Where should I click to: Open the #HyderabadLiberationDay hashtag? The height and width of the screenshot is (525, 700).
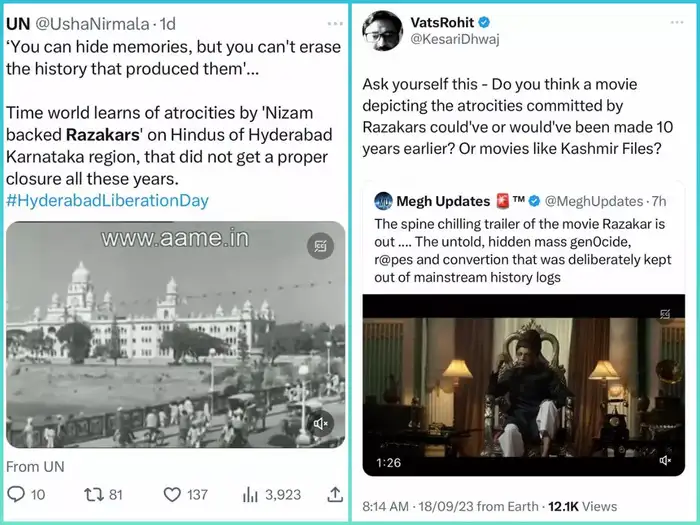[x=107, y=200]
